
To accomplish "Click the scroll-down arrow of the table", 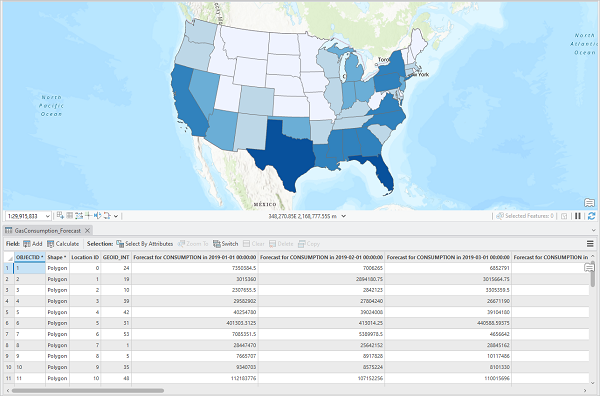I will tap(593, 383).
